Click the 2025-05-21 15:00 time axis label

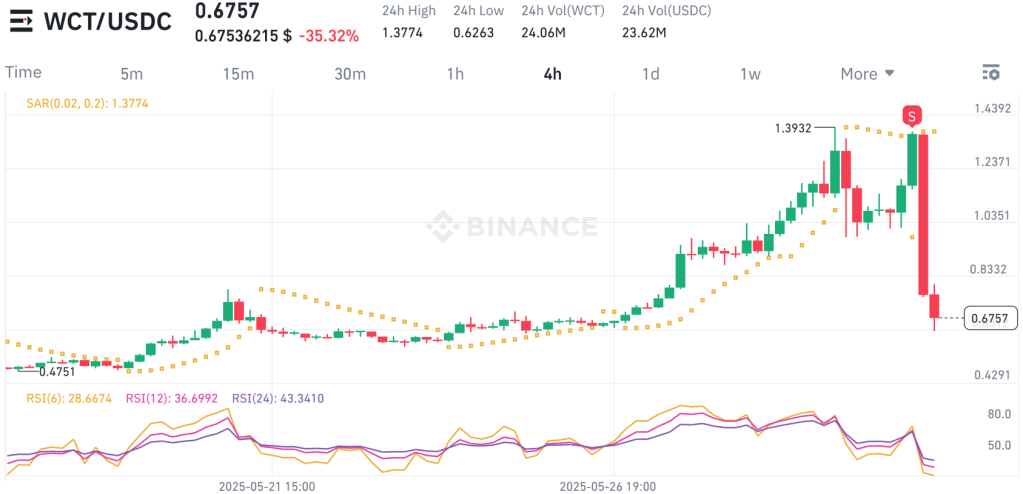coord(267,487)
